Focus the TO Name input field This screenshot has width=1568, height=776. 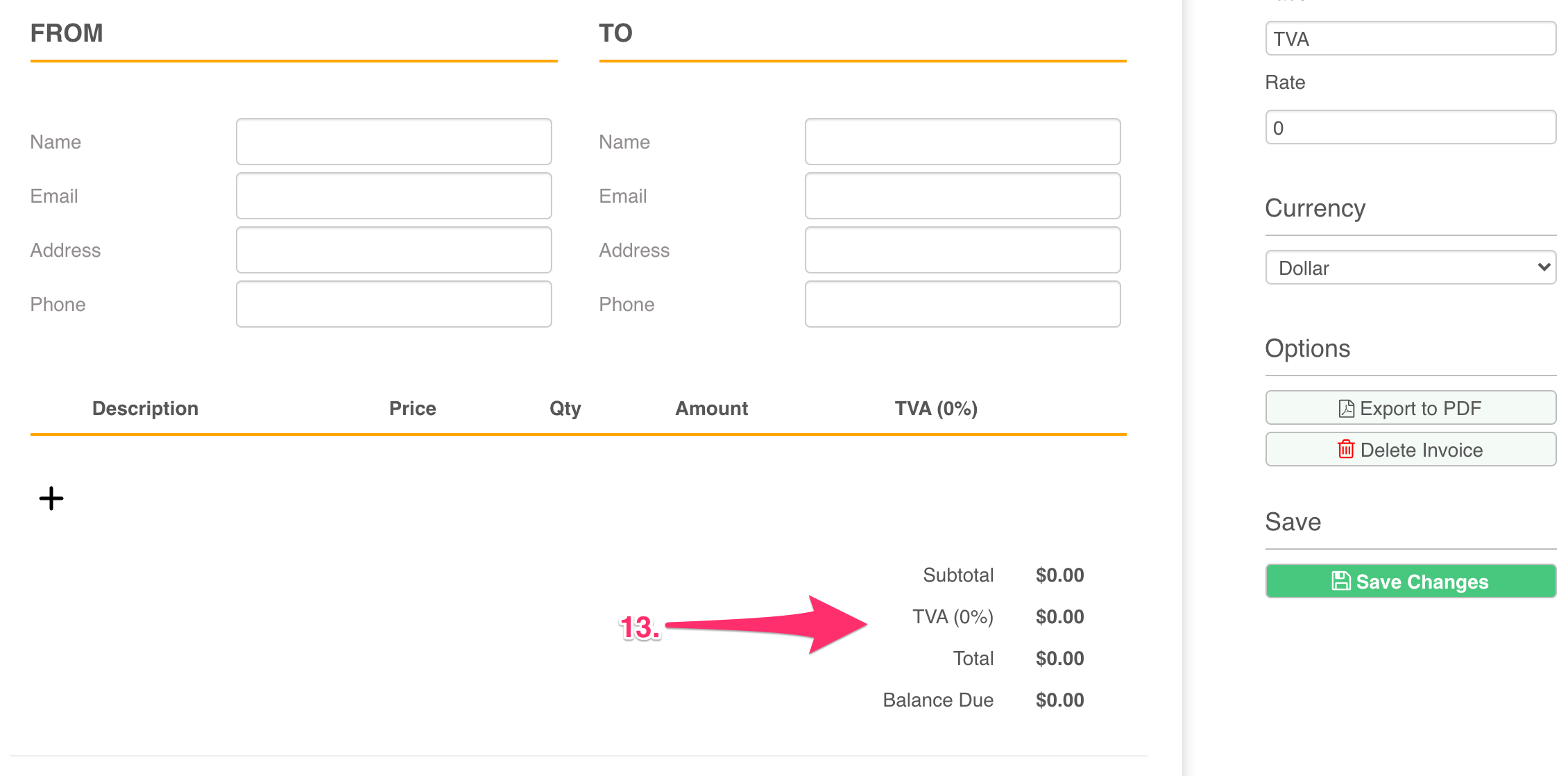(x=962, y=142)
